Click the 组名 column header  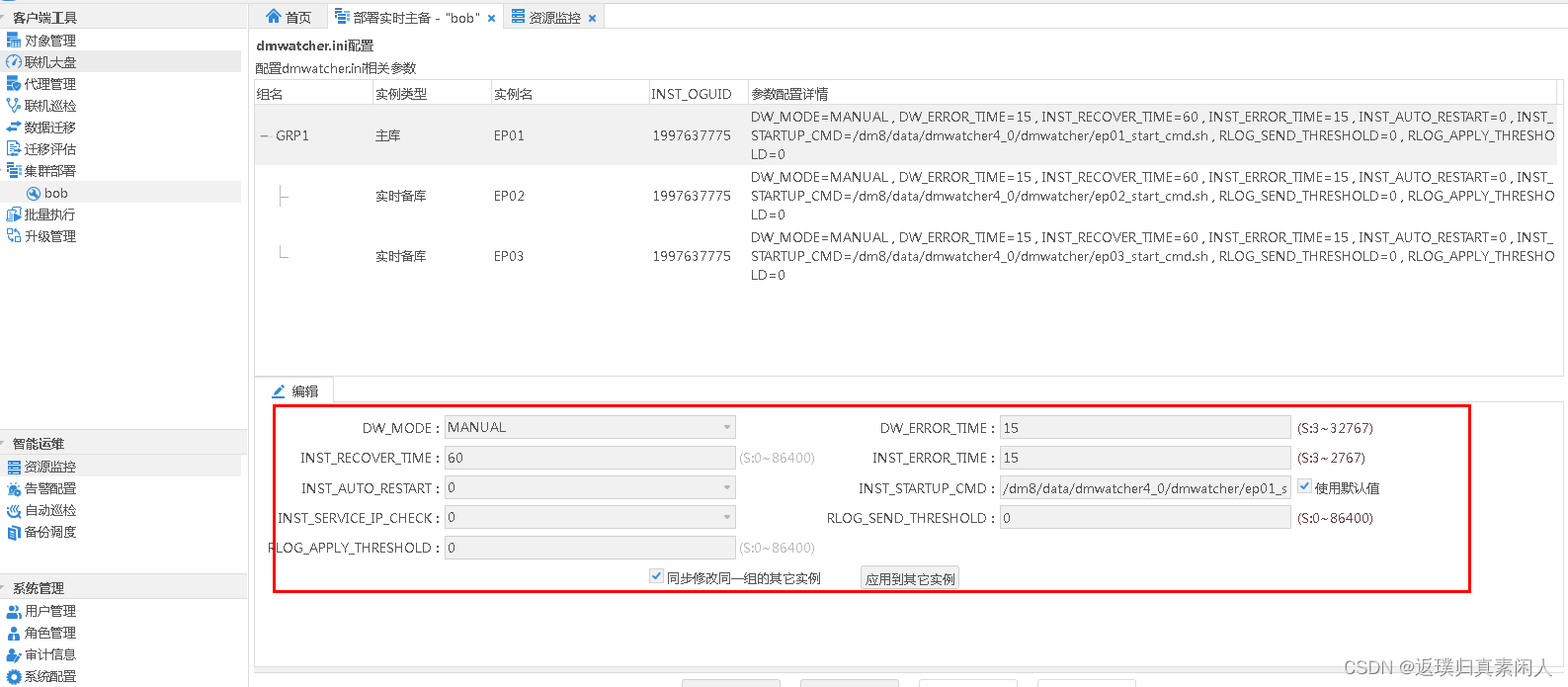click(x=313, y=94)
